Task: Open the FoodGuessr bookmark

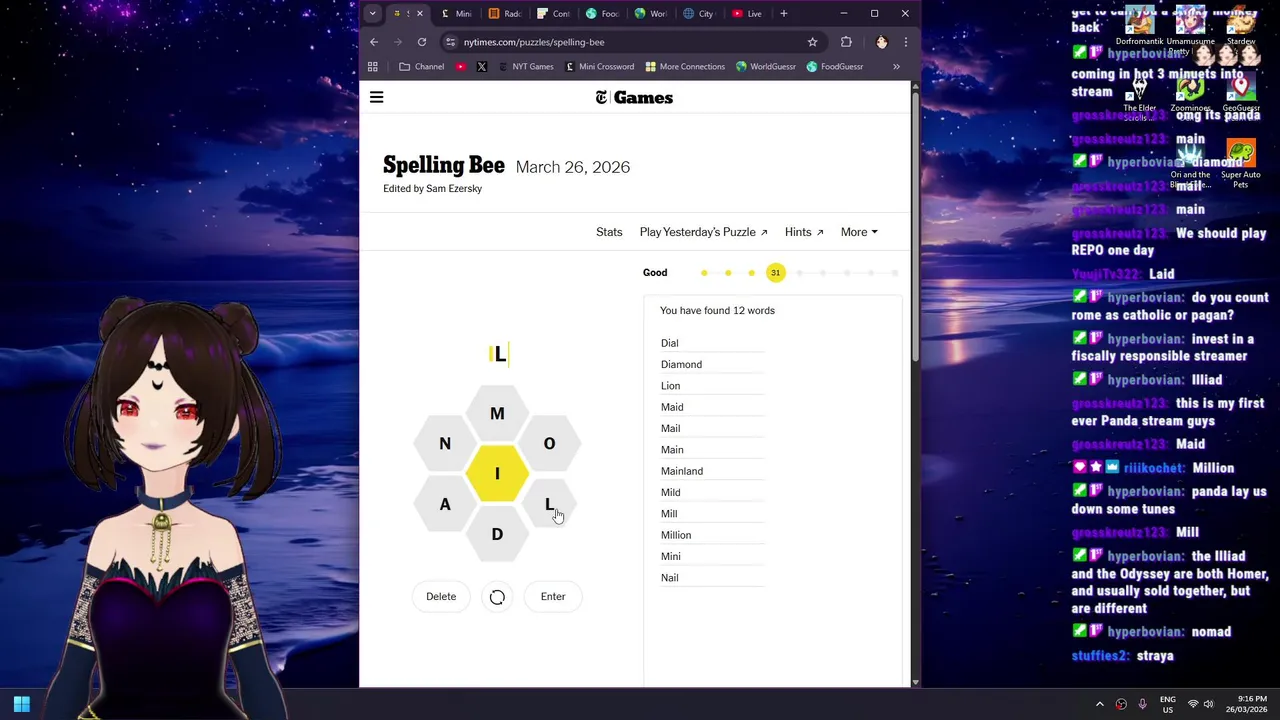Action: [x=835, y=67]
